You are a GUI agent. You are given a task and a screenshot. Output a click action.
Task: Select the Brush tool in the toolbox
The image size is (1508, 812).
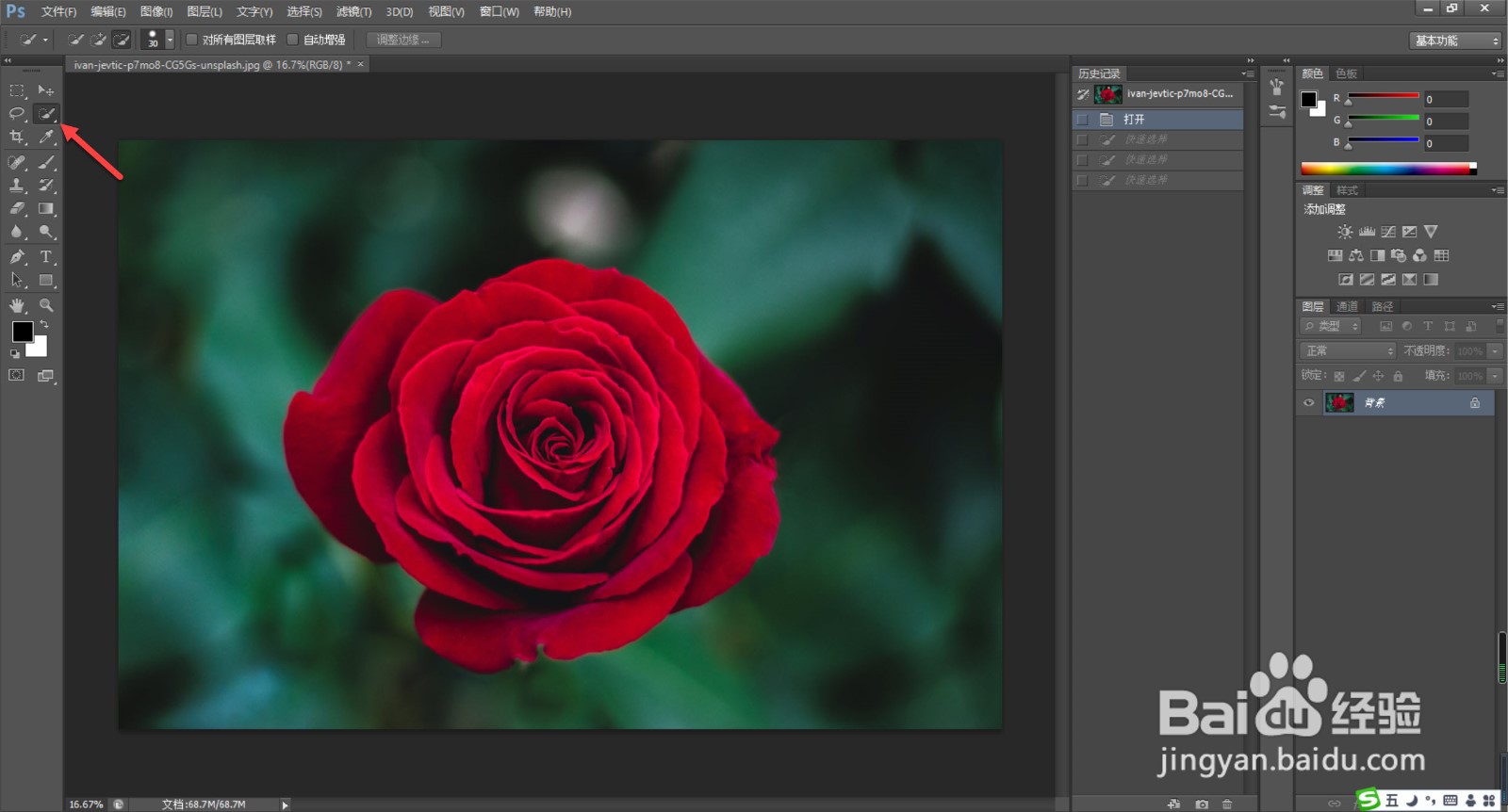45,162
